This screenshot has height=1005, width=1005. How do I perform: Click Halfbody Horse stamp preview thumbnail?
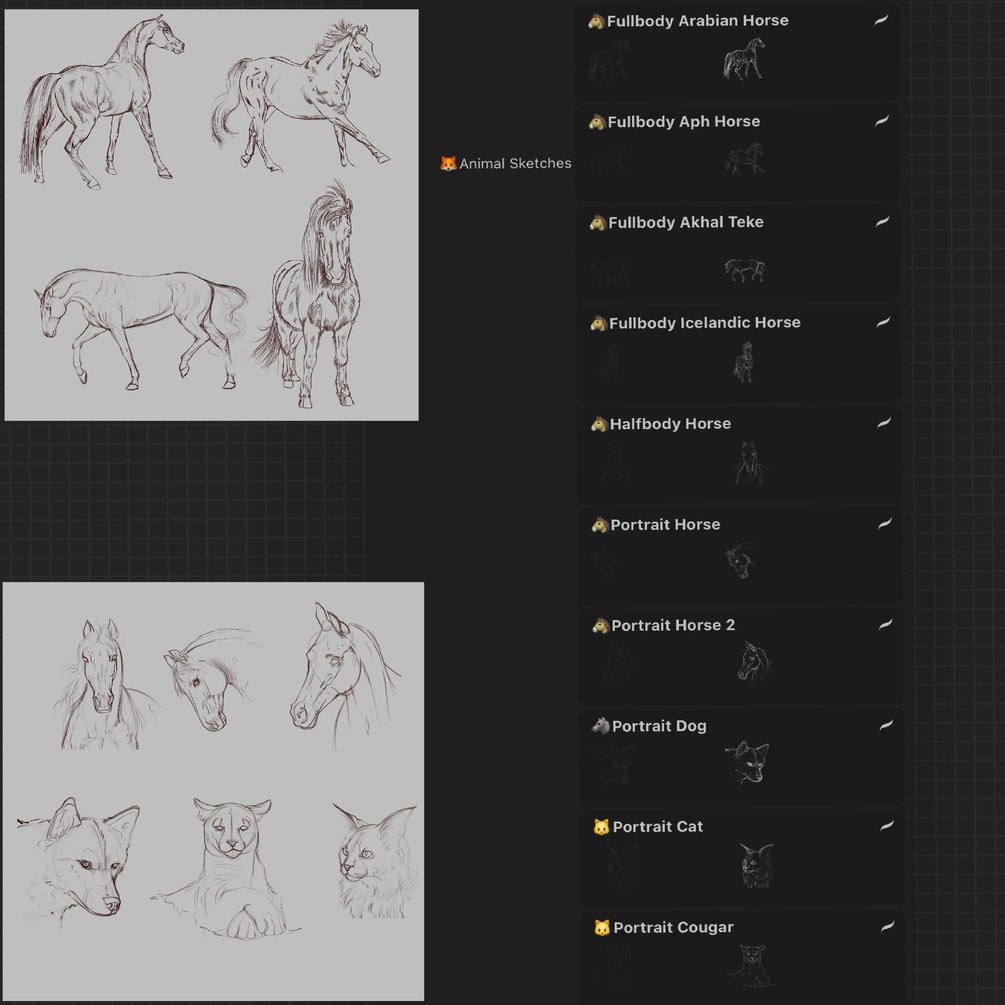pos(749,463)
